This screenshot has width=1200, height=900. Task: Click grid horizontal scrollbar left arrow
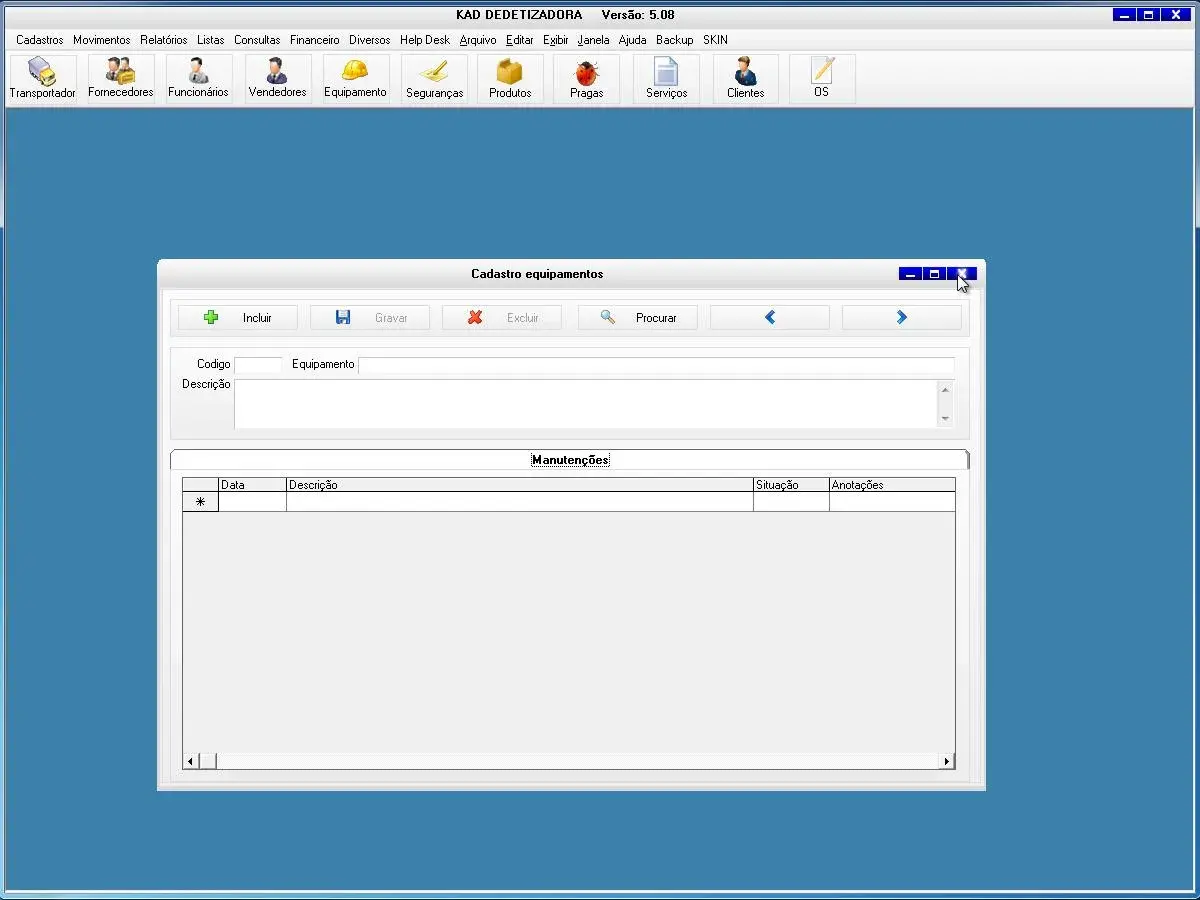(191, 762)
